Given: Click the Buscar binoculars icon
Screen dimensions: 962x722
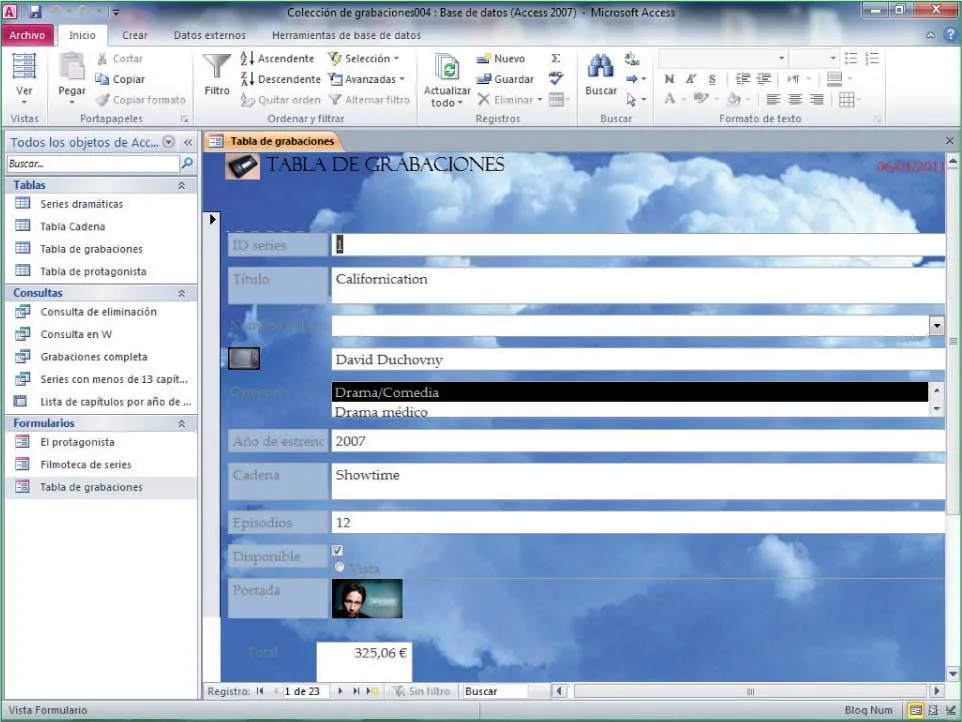Looking at the screenshot, I should click(x=600, y=68).
